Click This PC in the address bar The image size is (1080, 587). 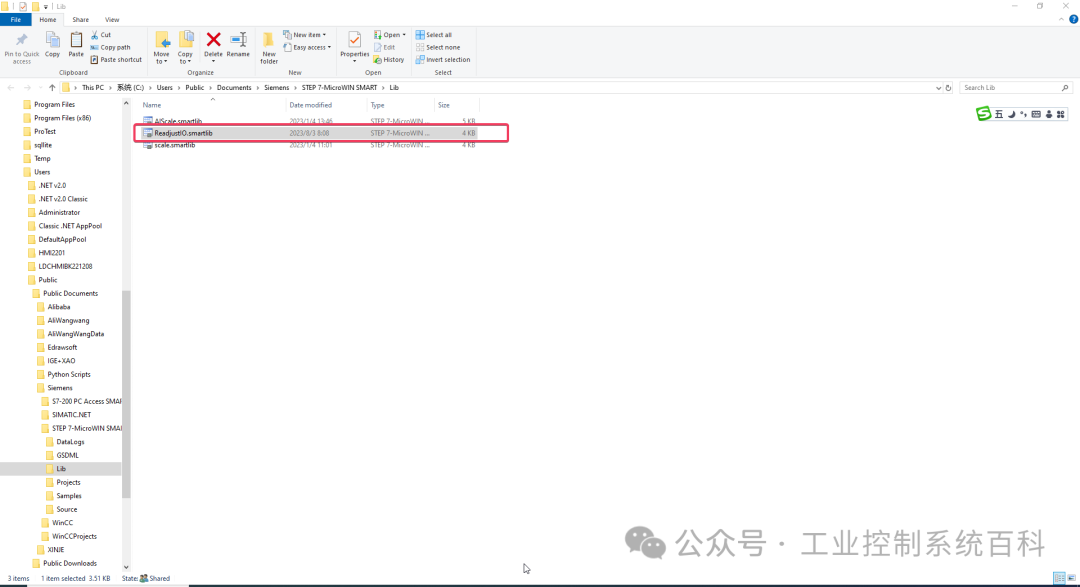93,87
